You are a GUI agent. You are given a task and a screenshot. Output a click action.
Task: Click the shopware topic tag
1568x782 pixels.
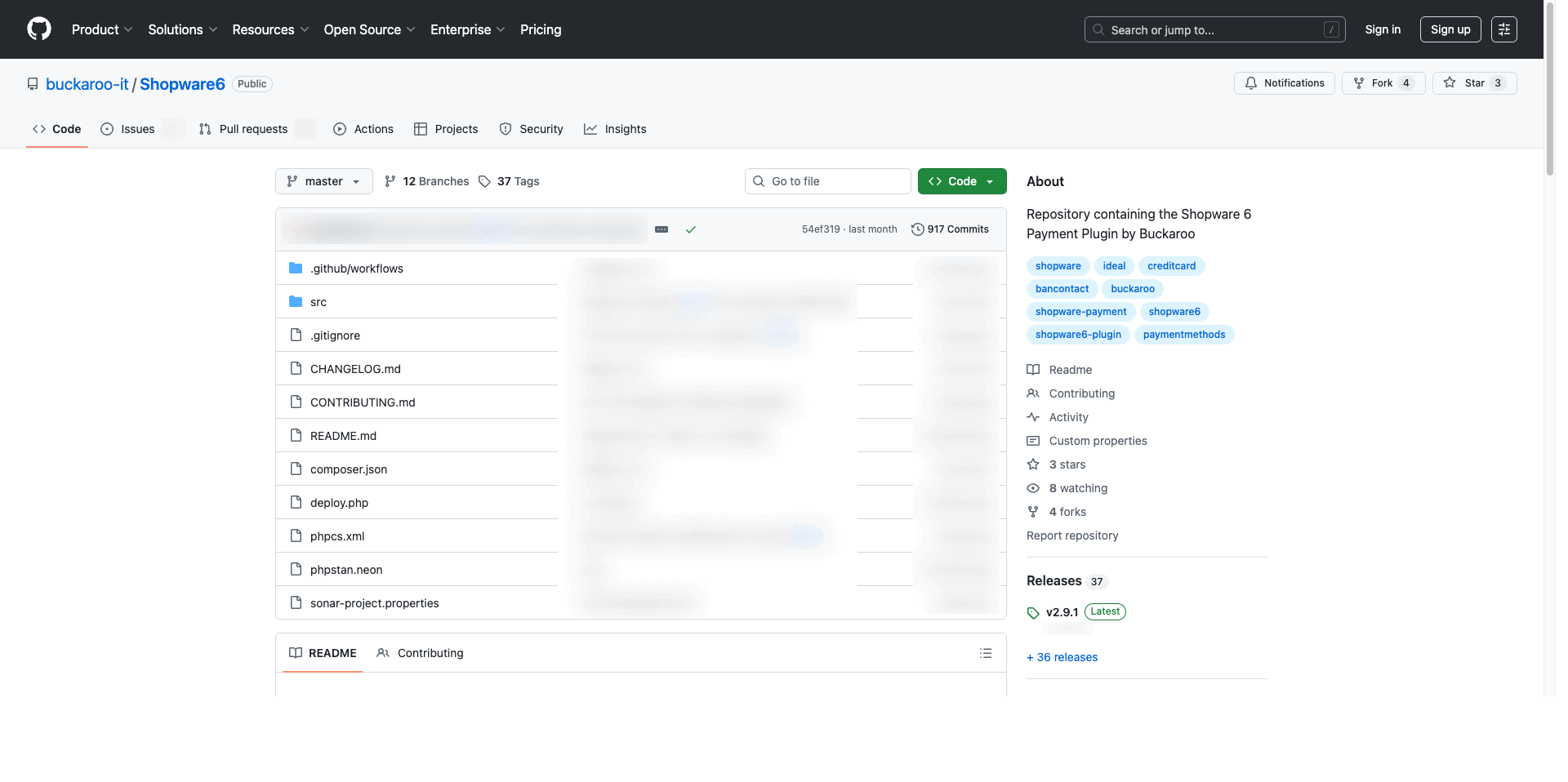[1058, 266]
